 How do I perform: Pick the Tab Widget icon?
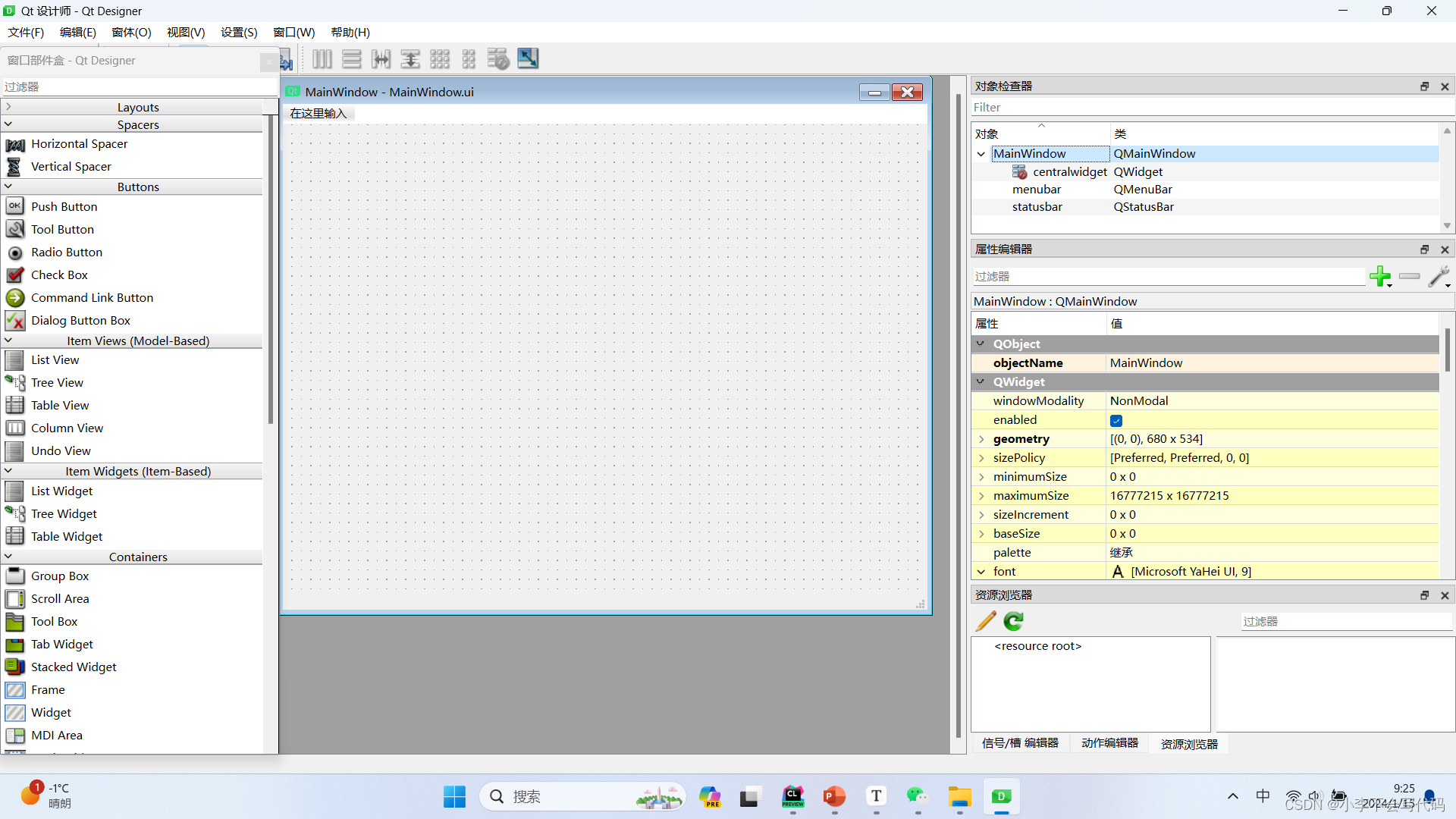(15, 645)
